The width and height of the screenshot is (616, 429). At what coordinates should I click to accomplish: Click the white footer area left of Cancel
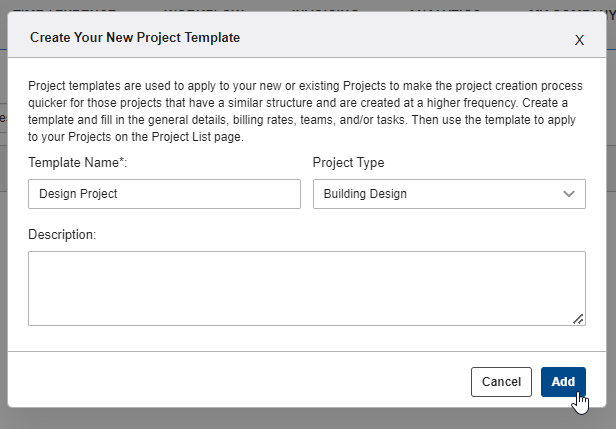point(236,380)
